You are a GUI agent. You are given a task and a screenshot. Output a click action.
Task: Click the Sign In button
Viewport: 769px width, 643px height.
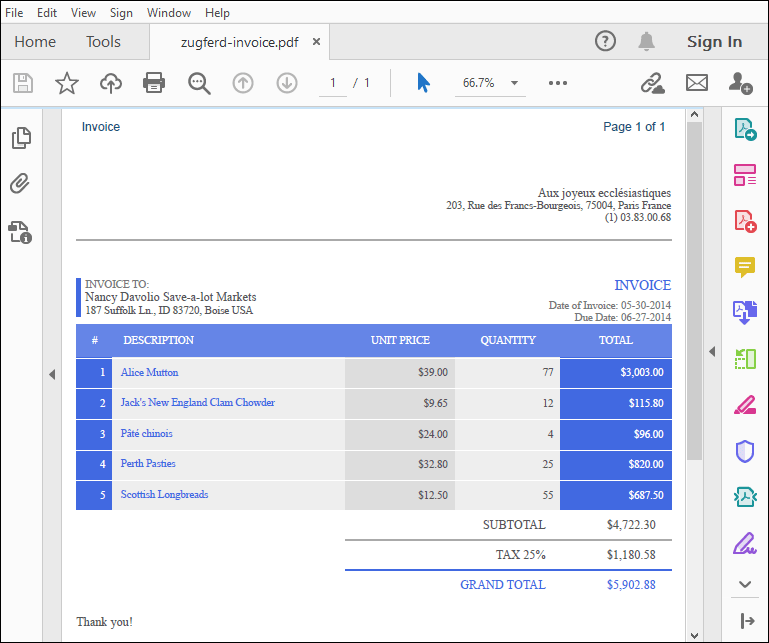(714, 42)
